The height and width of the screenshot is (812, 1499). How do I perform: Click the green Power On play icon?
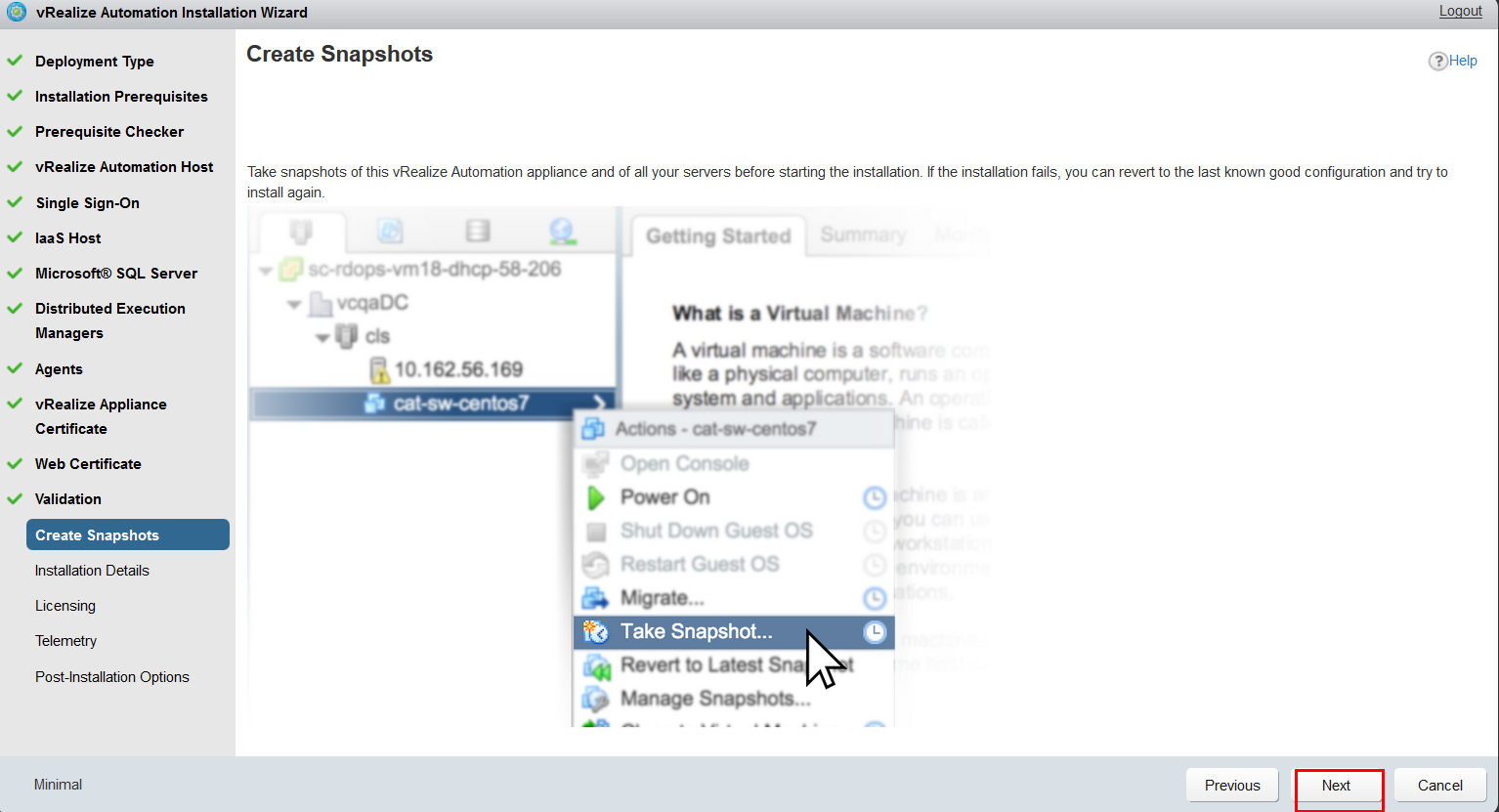click(595, 497)
